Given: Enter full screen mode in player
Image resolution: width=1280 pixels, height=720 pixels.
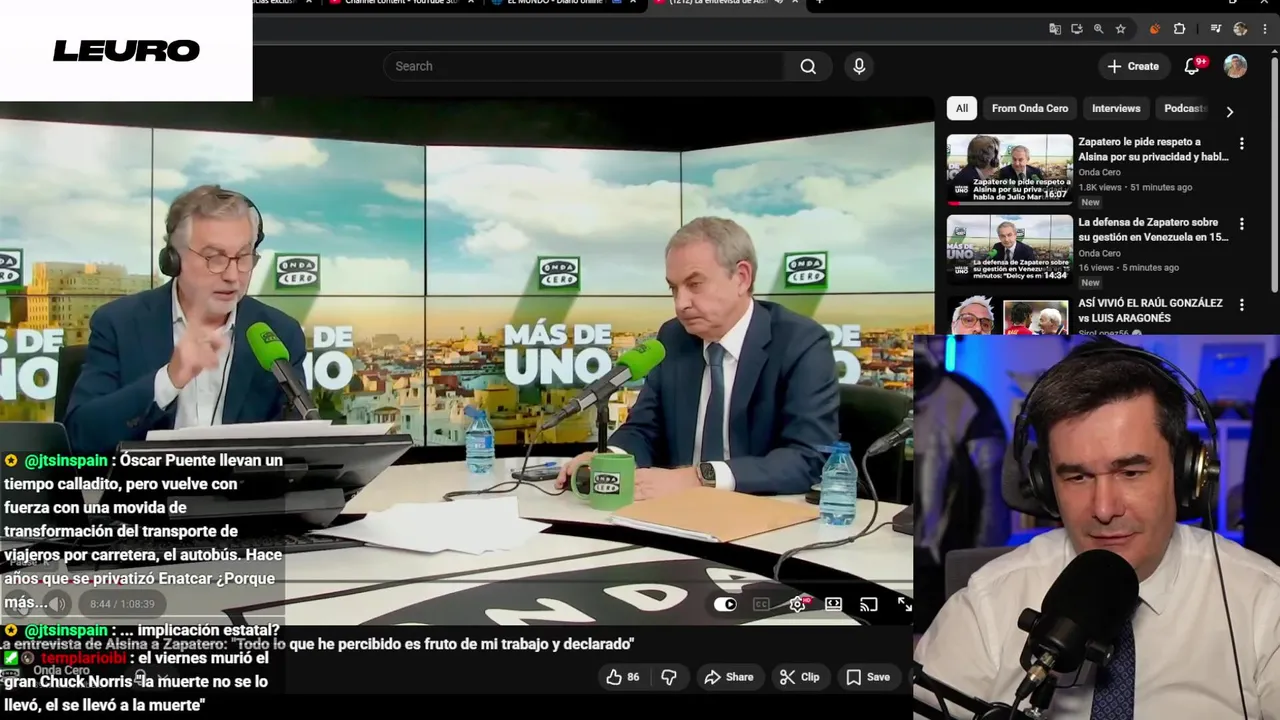Looking at the screenshot, I should [x=905, y=604].
